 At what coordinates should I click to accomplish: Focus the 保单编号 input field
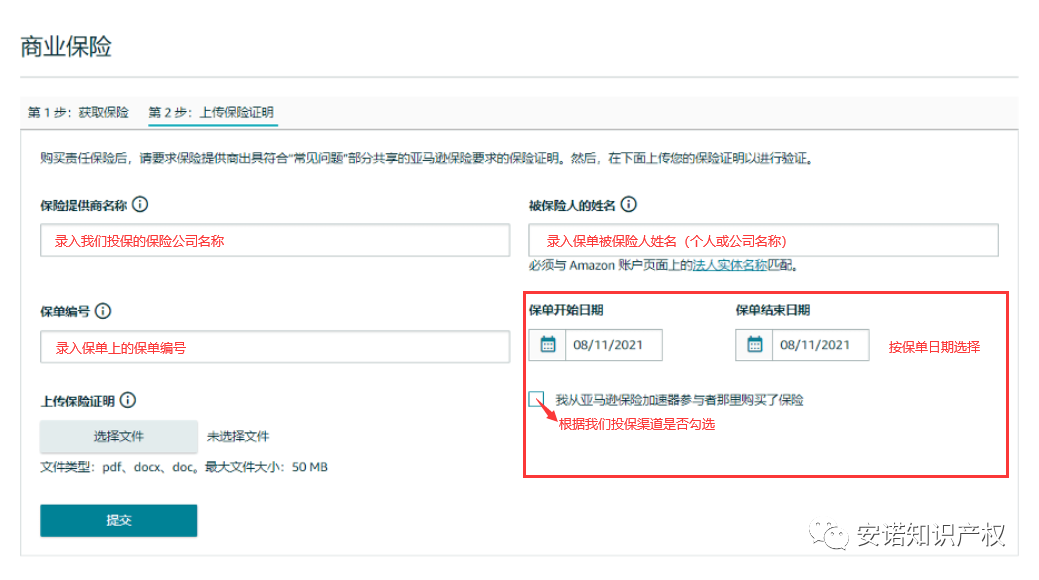(275, 347)
